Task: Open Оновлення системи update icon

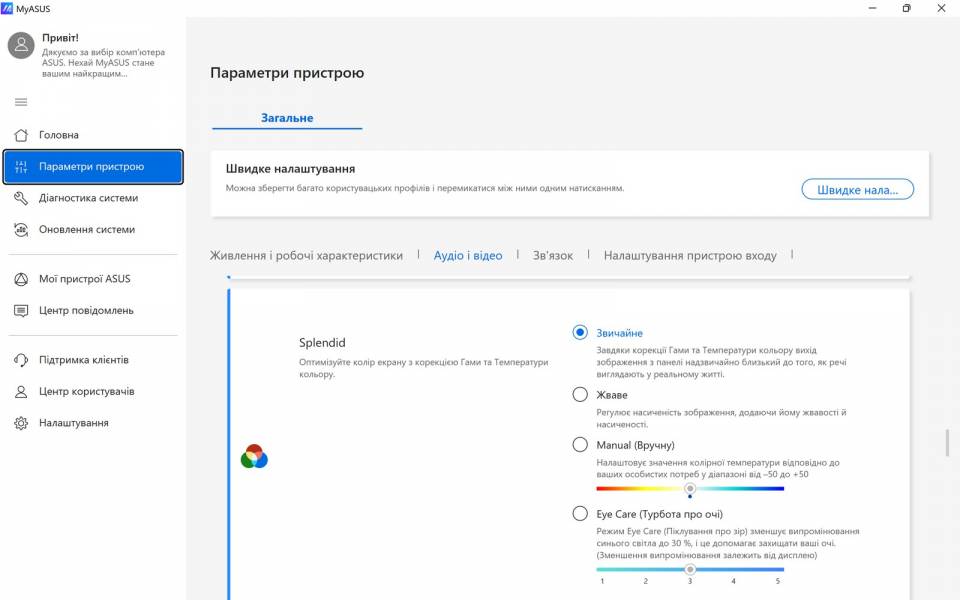Action: click(x=21, y=230)
